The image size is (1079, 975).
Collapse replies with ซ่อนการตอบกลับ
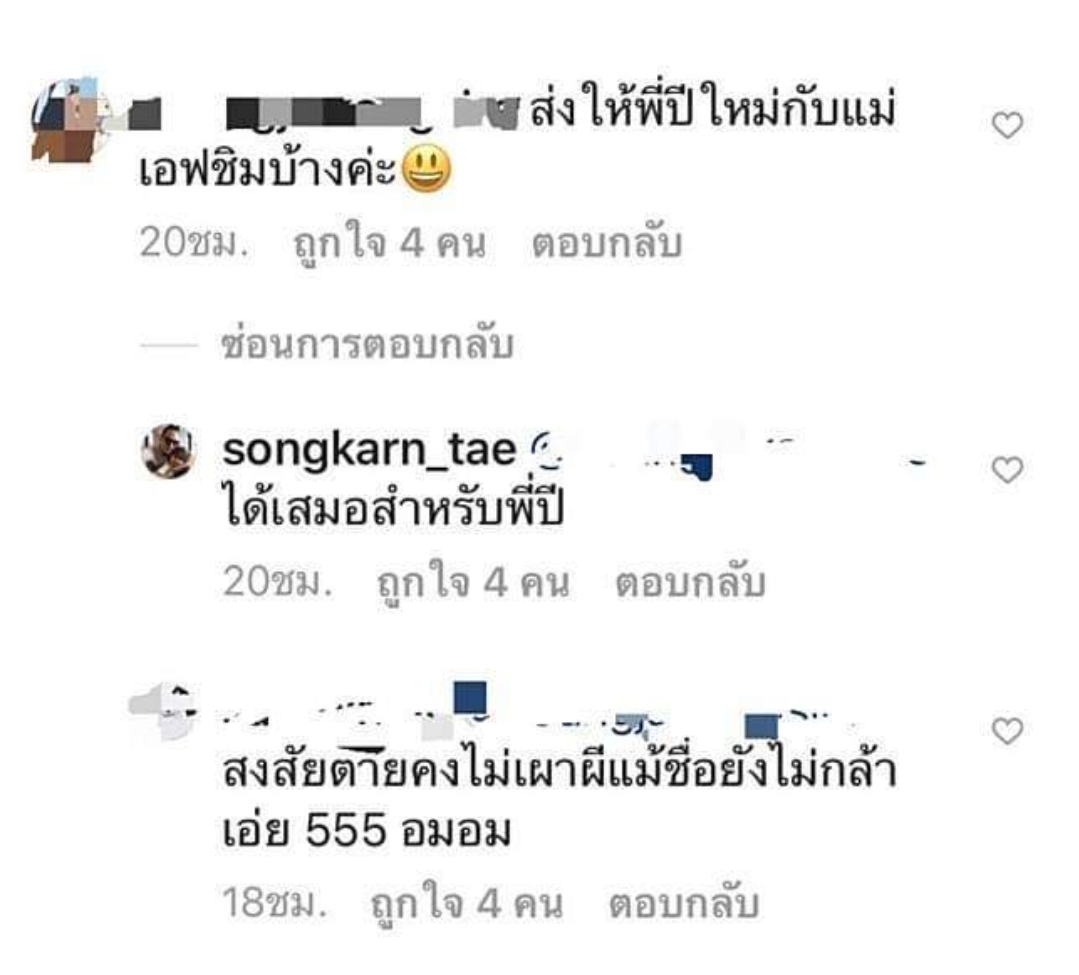pos(367,344)
